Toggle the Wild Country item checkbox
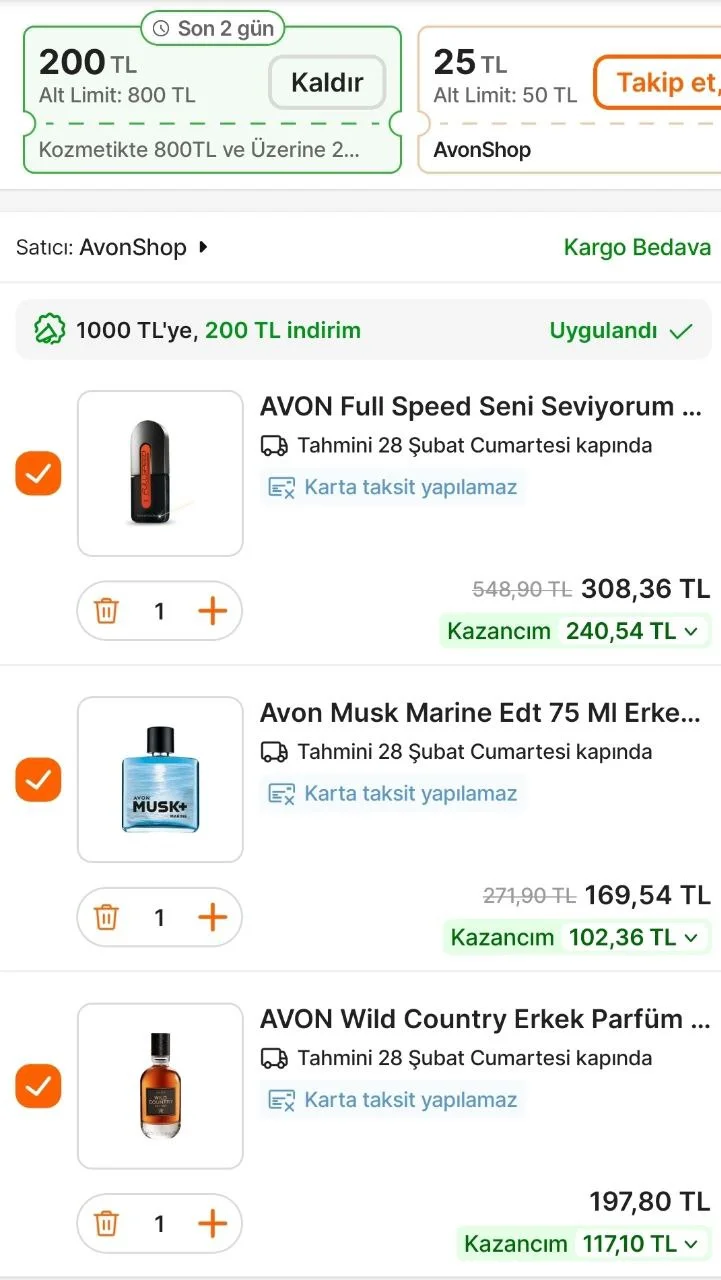Viewport: 721px width, 1280px height. tap(38, 1086)
